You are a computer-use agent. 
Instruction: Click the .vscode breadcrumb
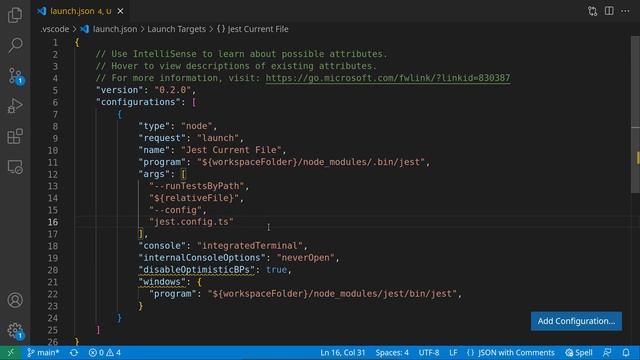(55, 29)
